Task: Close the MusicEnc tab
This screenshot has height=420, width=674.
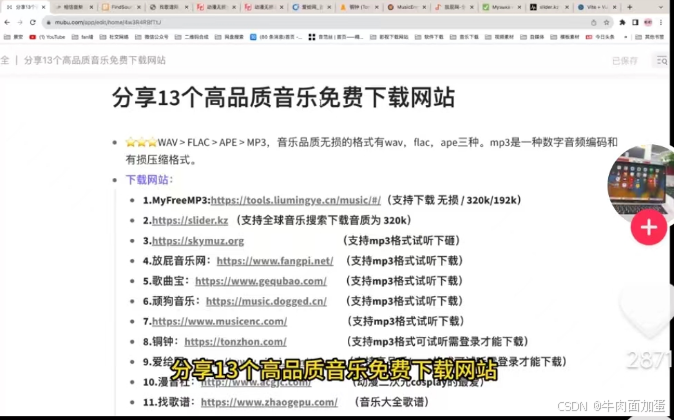Action: [424, 7]
